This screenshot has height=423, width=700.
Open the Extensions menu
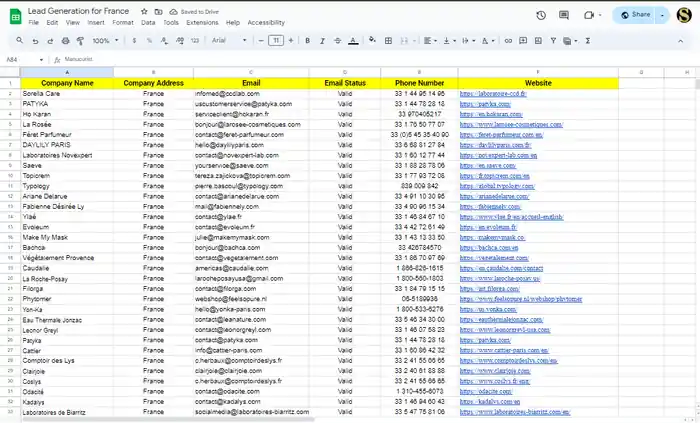pyautogui.click(x=202, y=22)
